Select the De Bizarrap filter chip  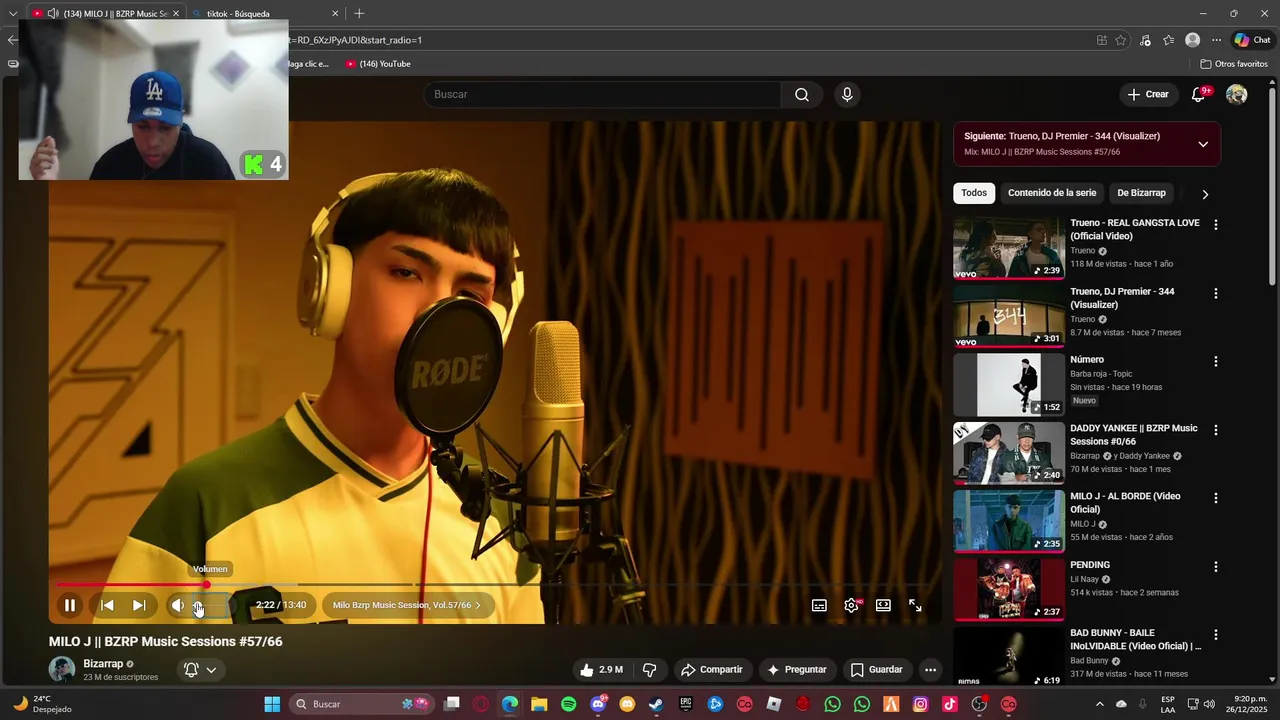(x=1141, y=193)
